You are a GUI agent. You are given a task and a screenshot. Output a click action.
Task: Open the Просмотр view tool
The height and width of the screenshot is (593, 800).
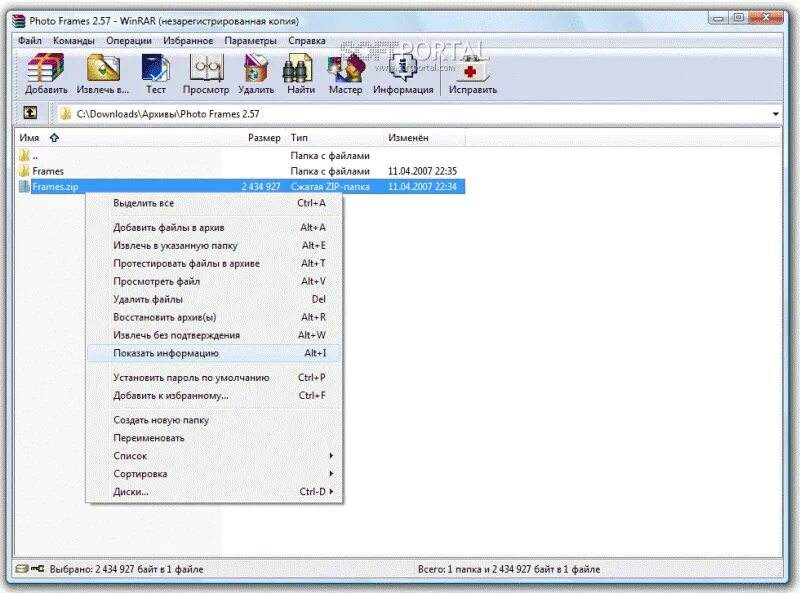tap(207, 68)
